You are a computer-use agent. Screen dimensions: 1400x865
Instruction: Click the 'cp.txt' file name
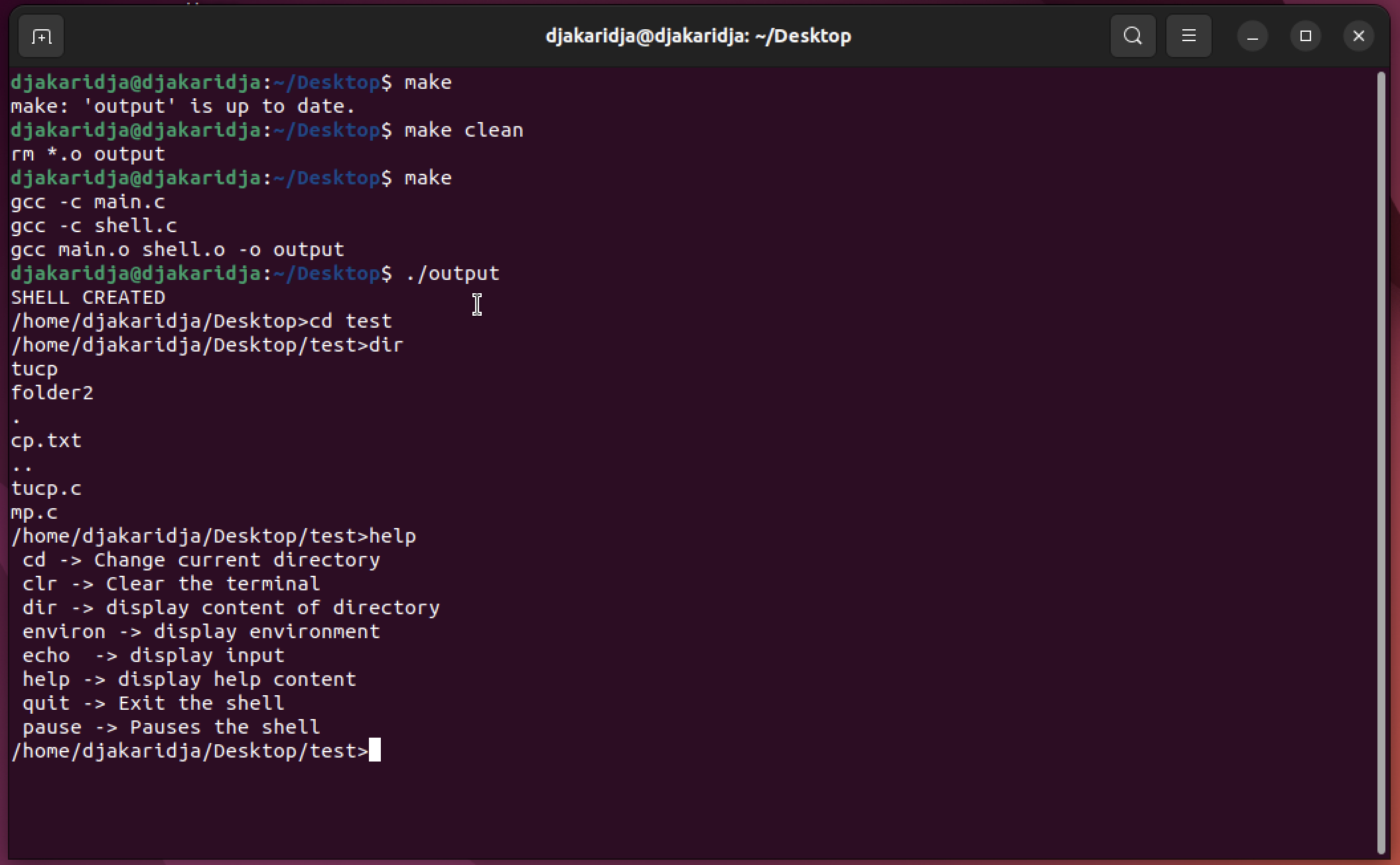[46, 440]
